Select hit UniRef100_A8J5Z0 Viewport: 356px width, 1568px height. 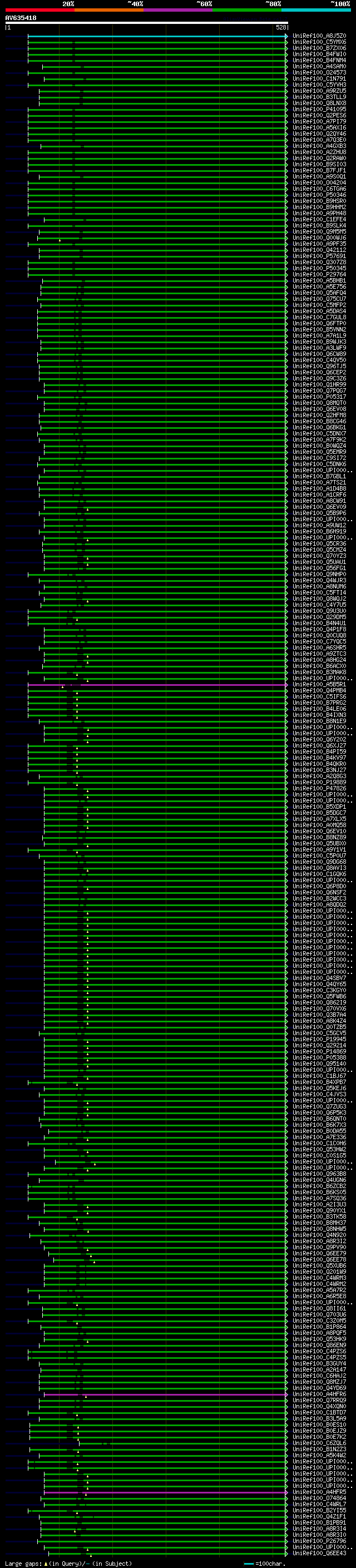point(319,36)
